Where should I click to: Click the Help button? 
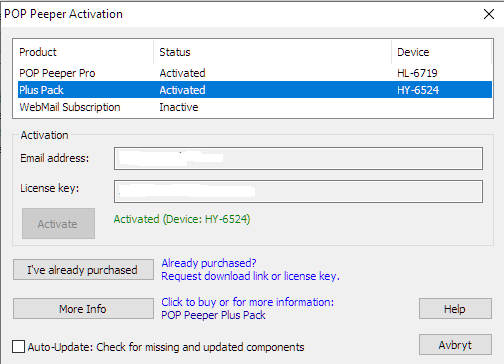click(455, 309)
